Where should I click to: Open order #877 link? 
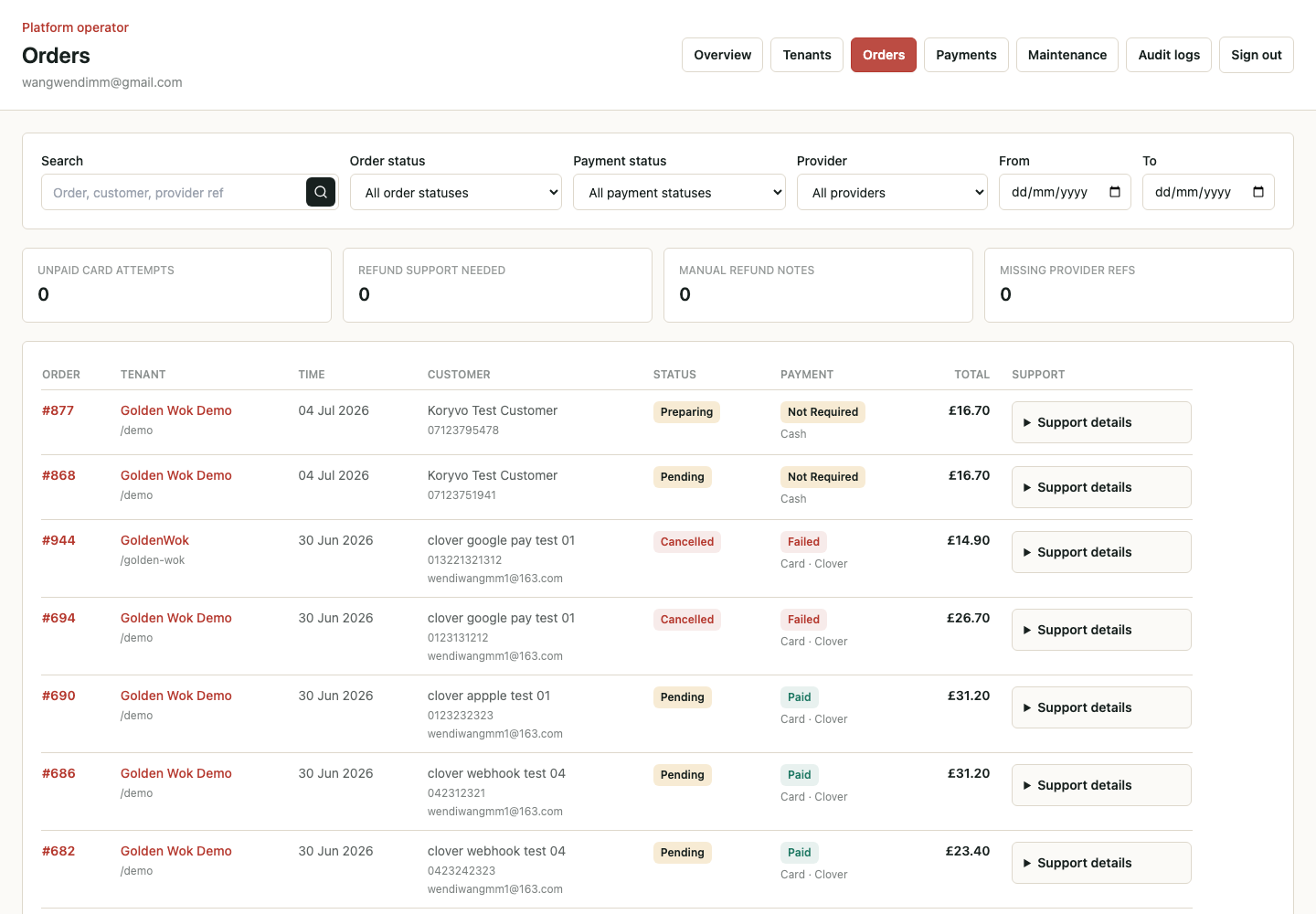[x=58, y=410]
